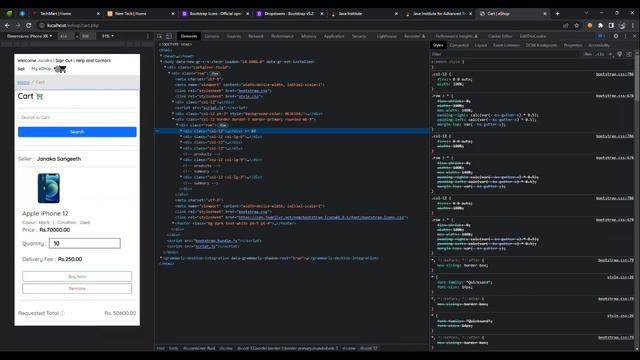Switch to Java Institute browser tab
This screenshot has width=640, height=360.
click(x=364, y=13)
